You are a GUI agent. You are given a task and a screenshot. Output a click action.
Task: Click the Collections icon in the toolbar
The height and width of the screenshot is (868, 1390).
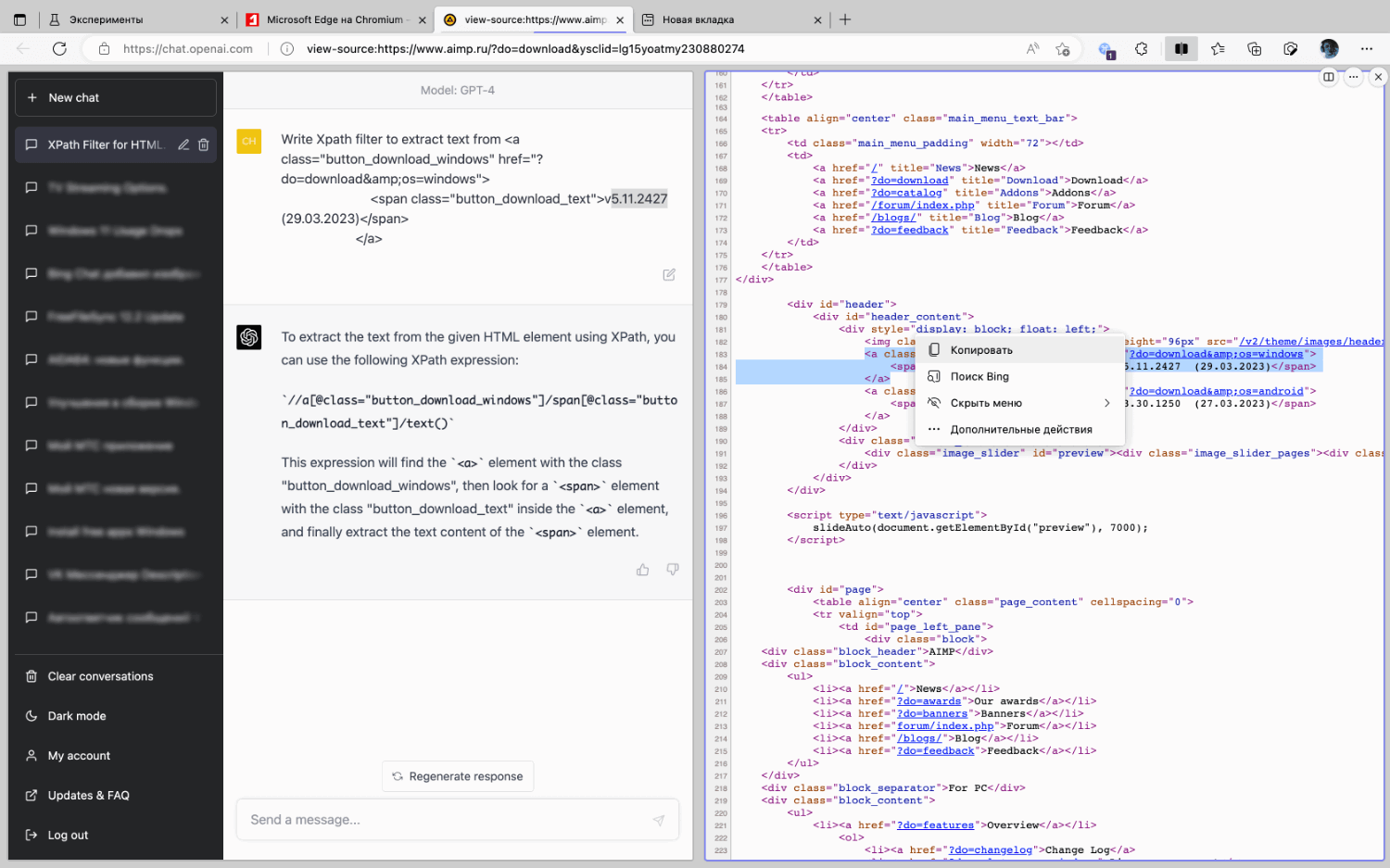1254,49
